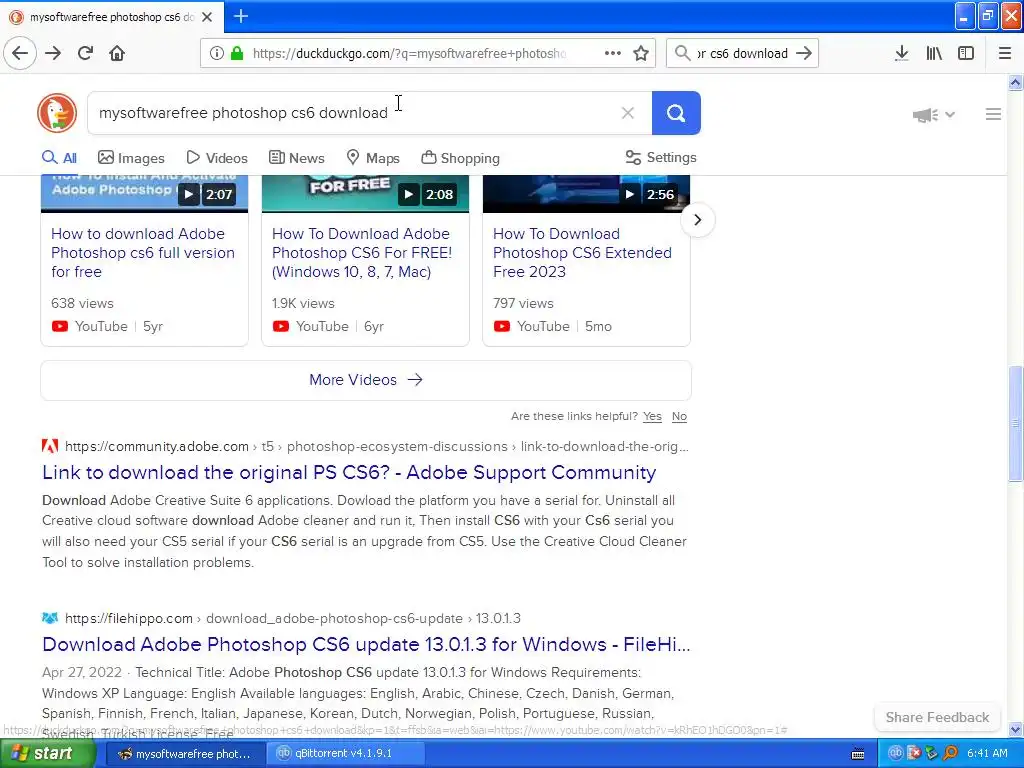This screenshot has height=768, width=1024.
Task: Play the 2:07 video thumbnail
Action: [144, 193]
